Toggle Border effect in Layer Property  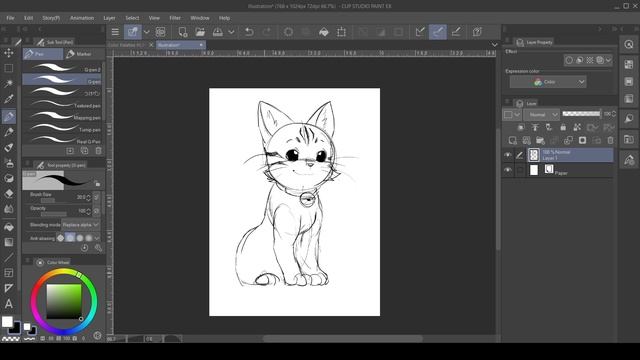pyautogui.click(x=569, y=60)
